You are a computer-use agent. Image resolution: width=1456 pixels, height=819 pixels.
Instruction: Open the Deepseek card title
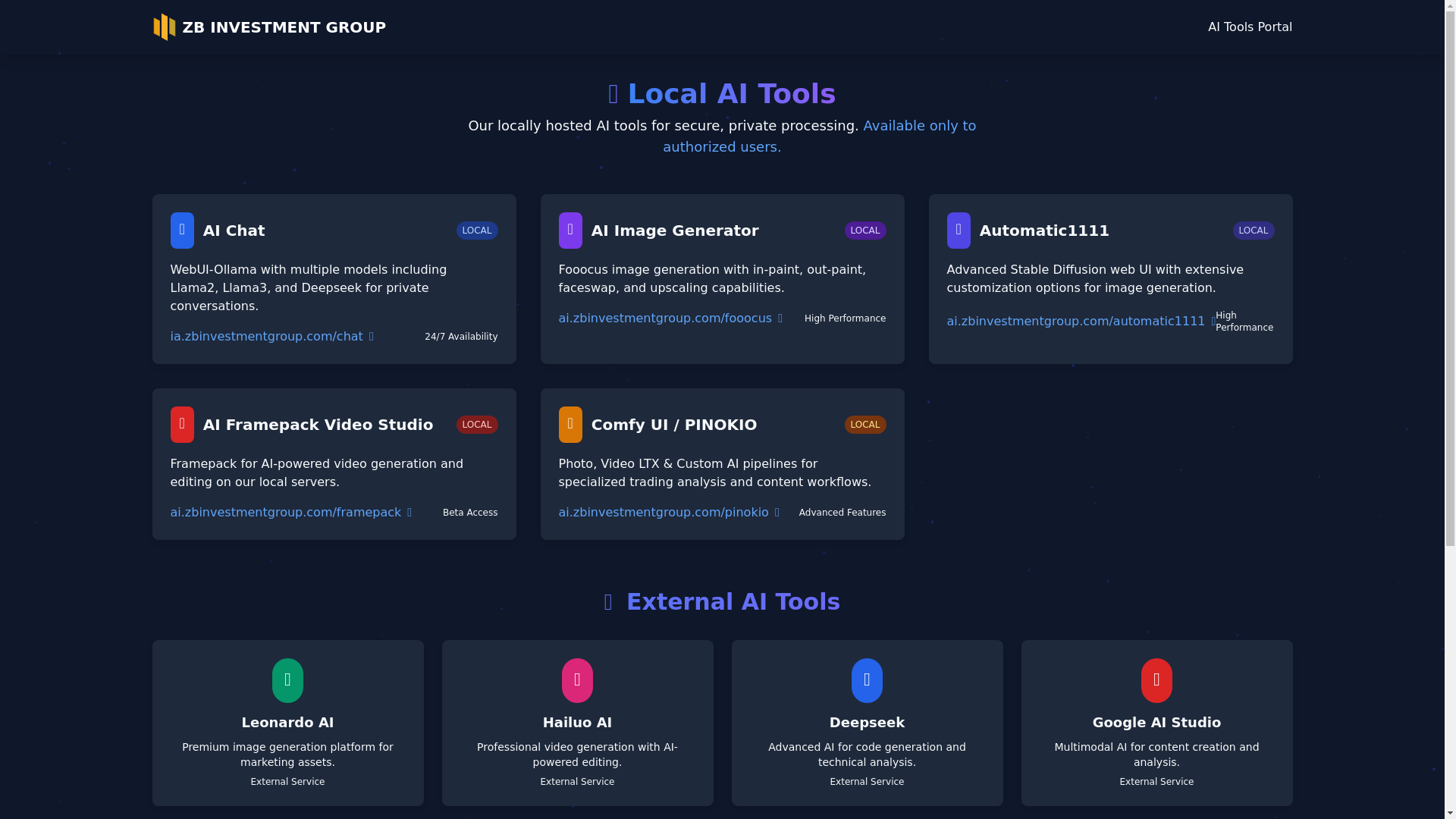[867, 723]
